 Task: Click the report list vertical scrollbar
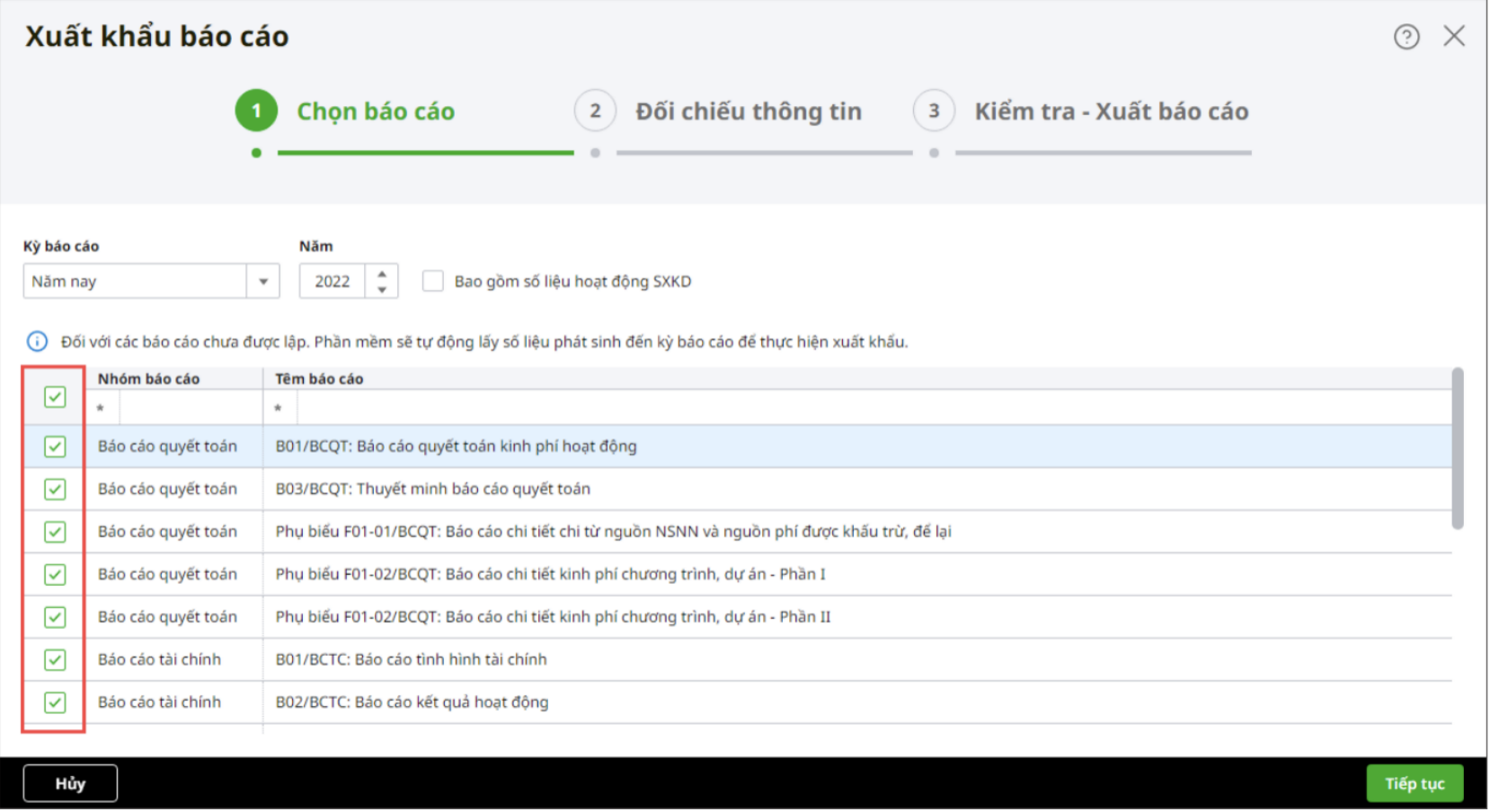coord(1457,448)
